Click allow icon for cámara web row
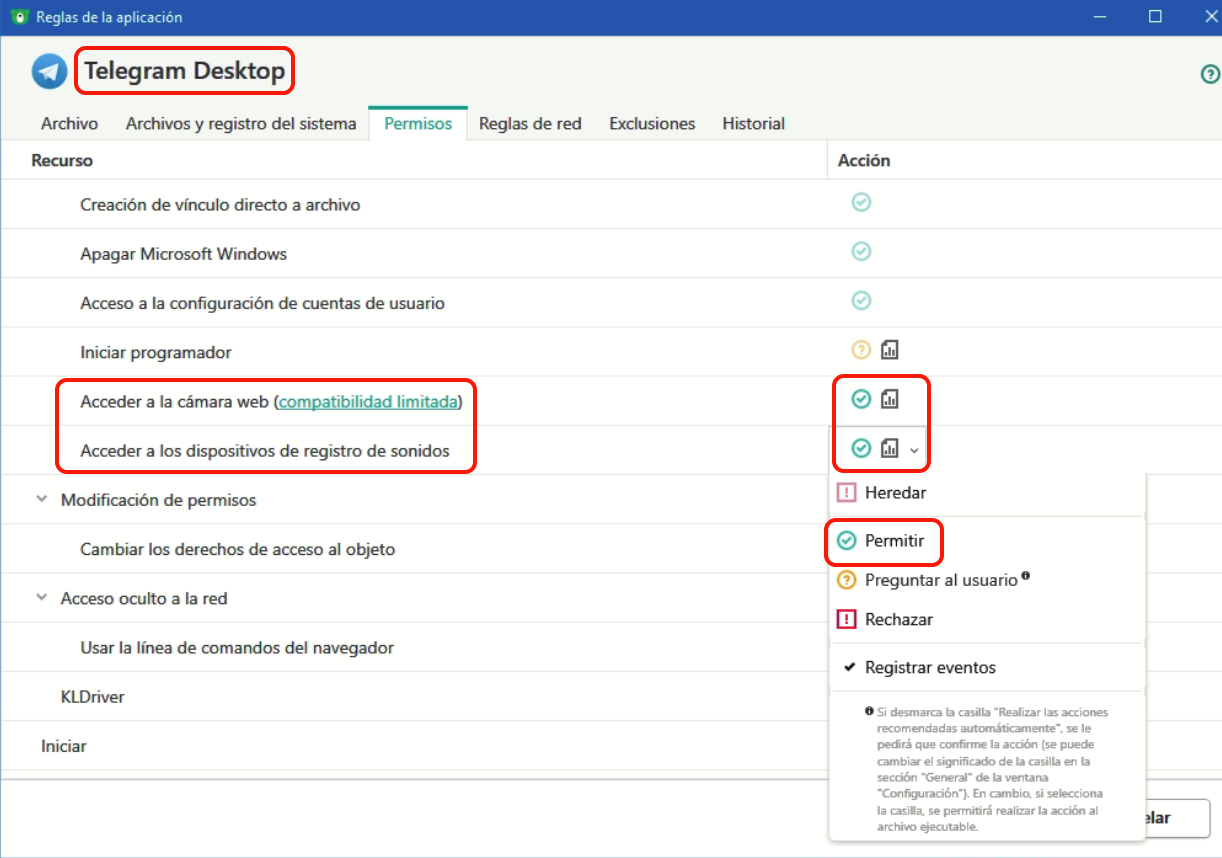The width and height of the screenshot is (1222, 858). [861, 399]
